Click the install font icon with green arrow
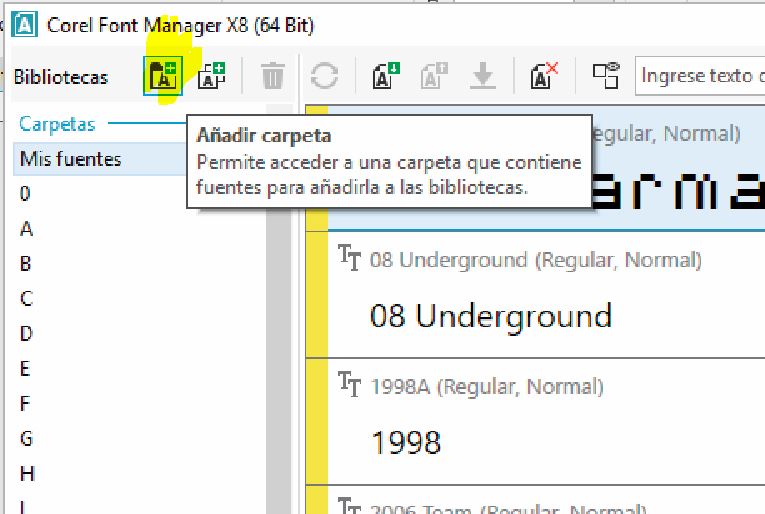Screen dimensions: 765x514 386,76
